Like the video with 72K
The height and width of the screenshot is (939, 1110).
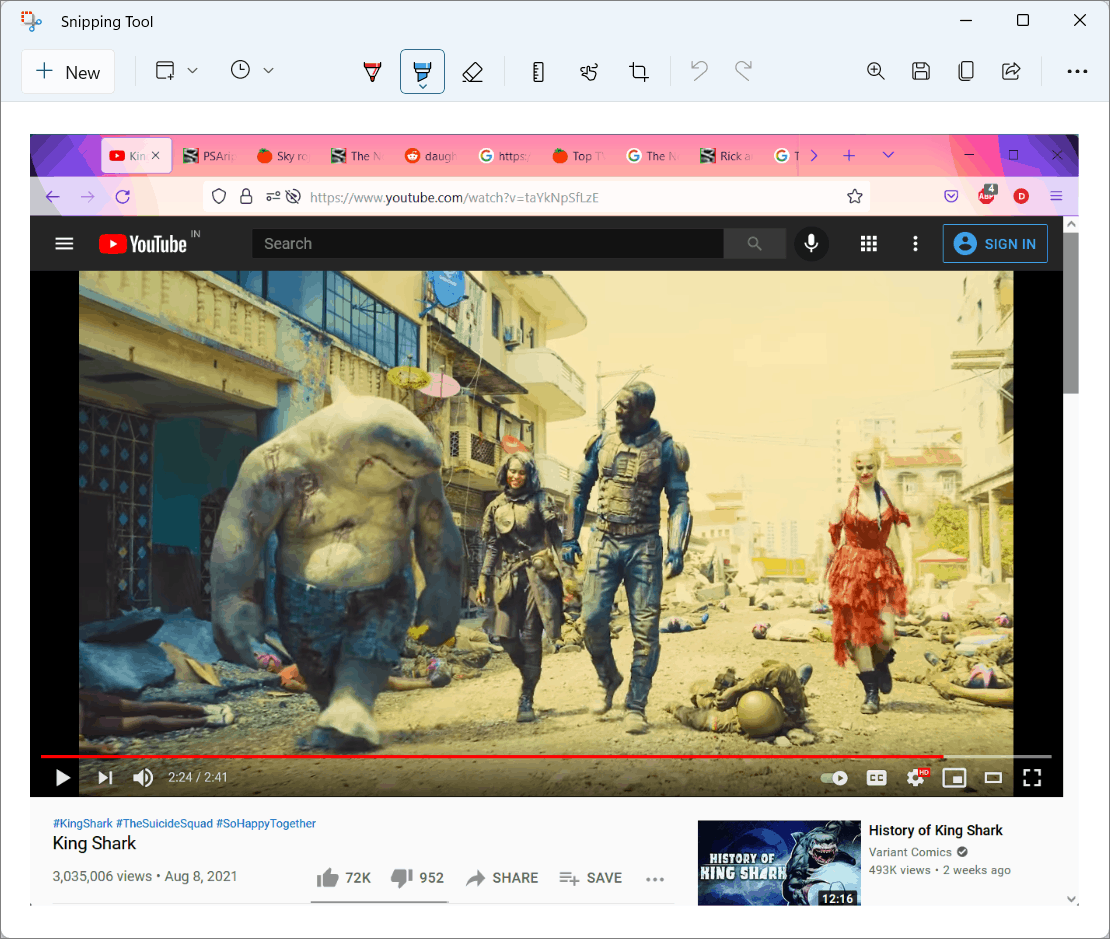(343, 878)
